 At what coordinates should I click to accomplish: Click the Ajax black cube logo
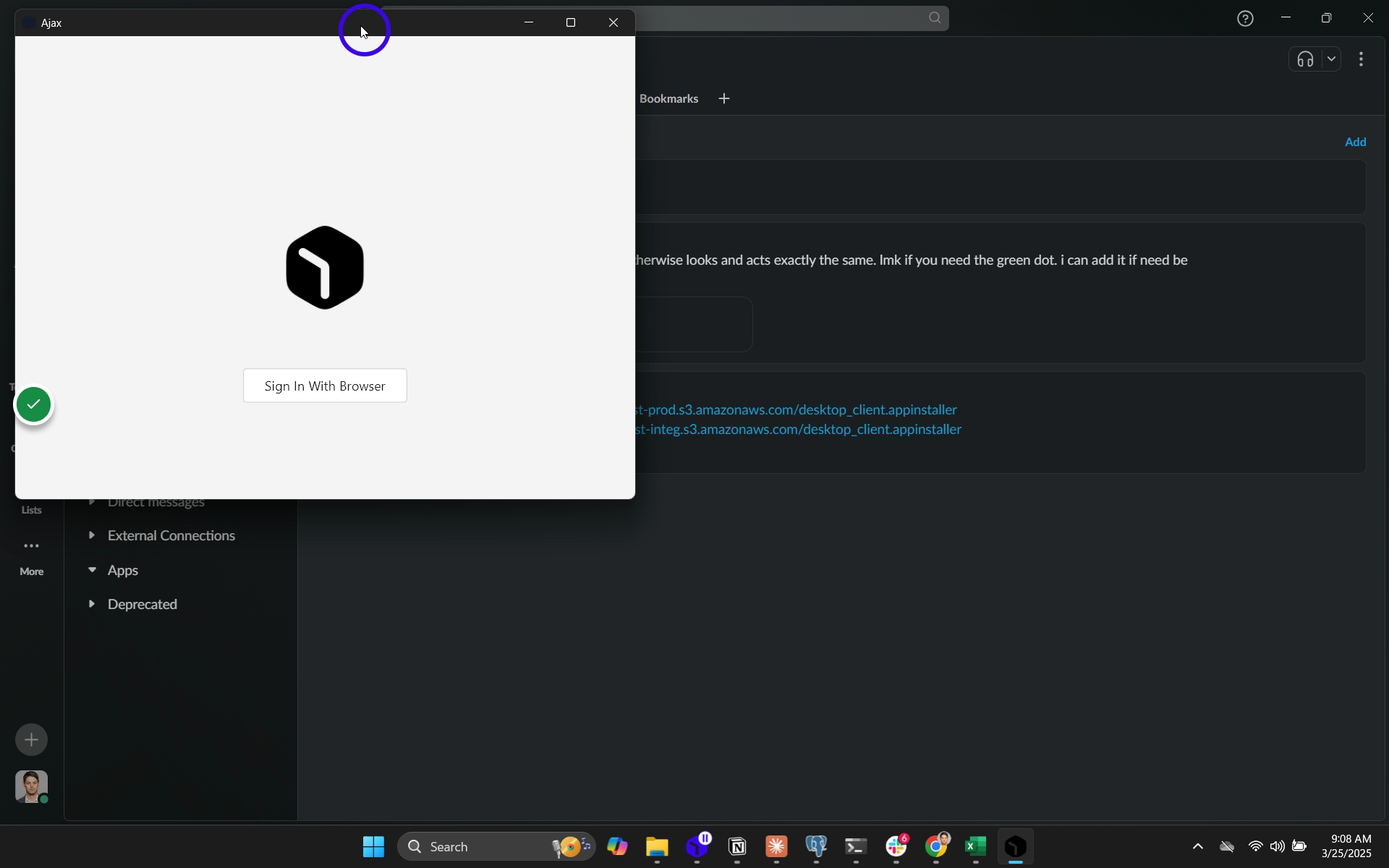[x=325, y=268]
